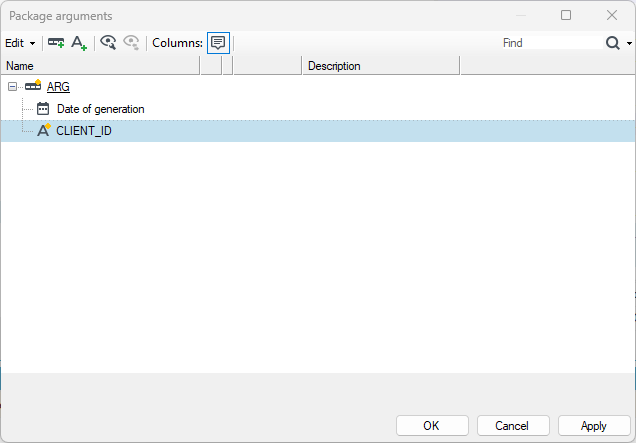Open search options dropdown arrow
The width and height of the screenshot is (636, 443).
tap(629, 43)
